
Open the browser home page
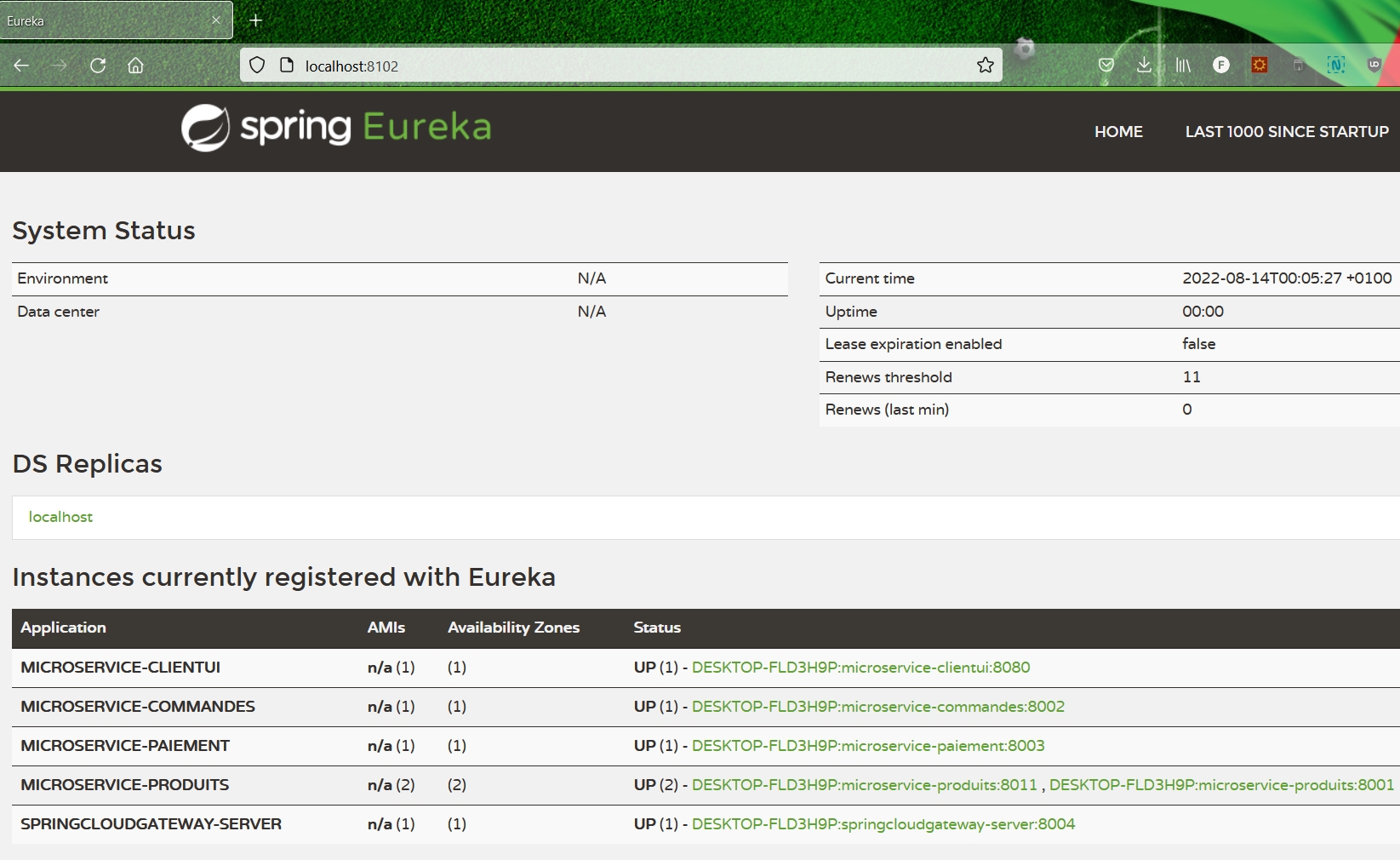(135, 66)
